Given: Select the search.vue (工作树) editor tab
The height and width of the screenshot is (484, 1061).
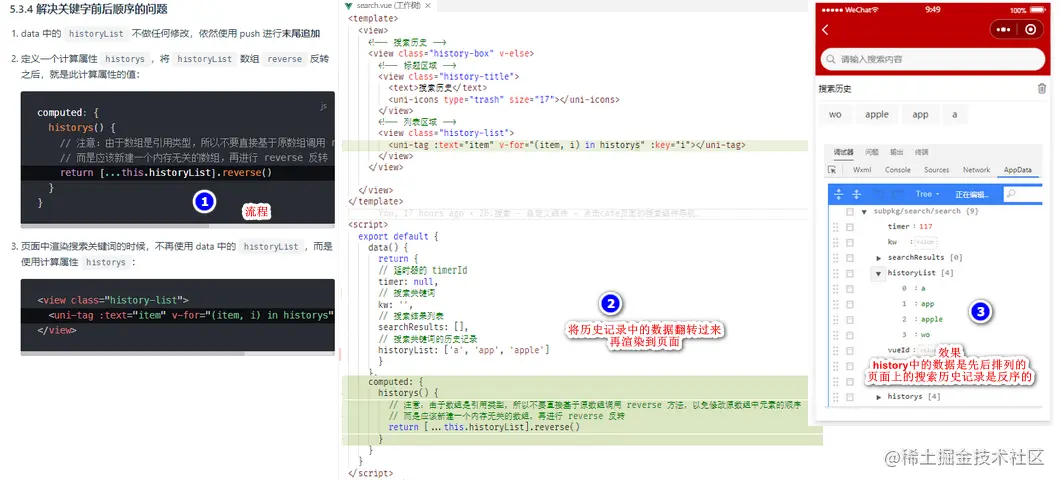Looking at the screenshot, I should (x=388, y=5).
